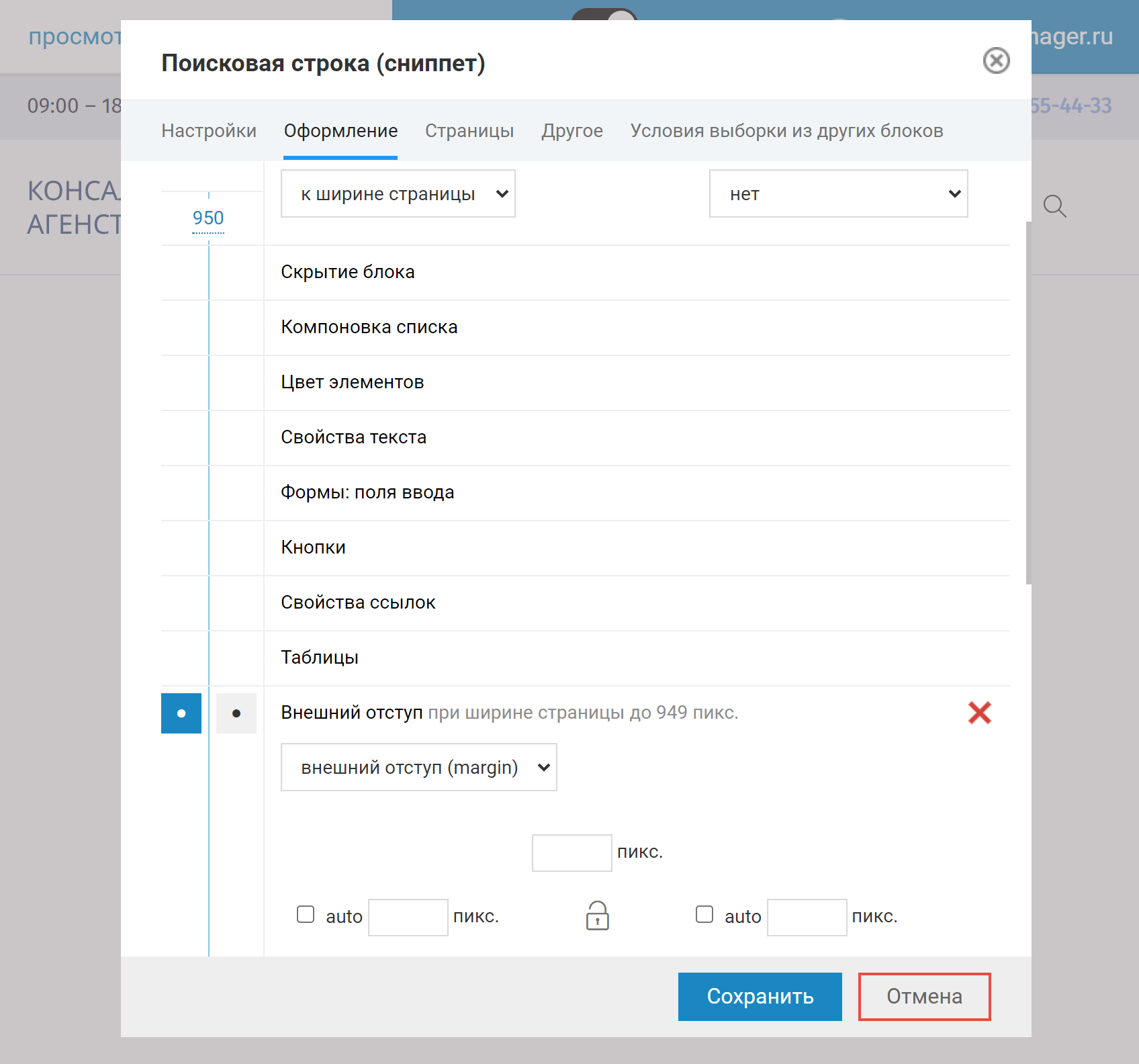Close the snippet dialog with X icon
The image size is (1139, 1064).
(996, 61)
